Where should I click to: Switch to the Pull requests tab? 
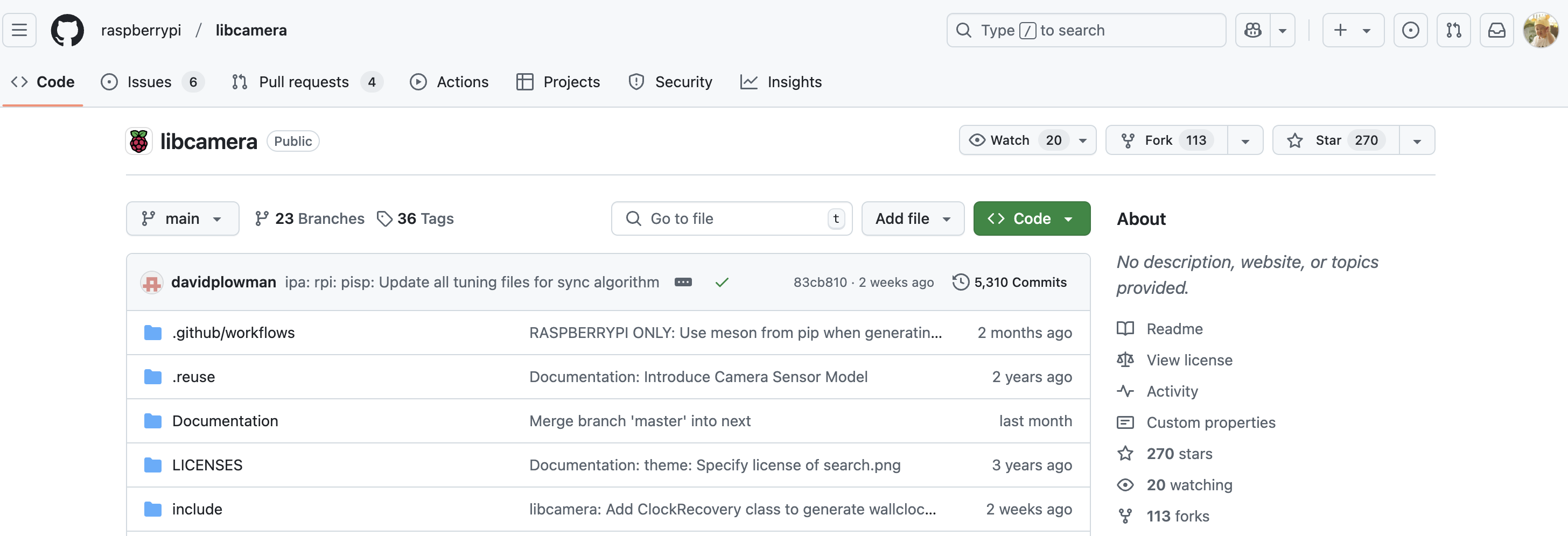click(307, 81)
